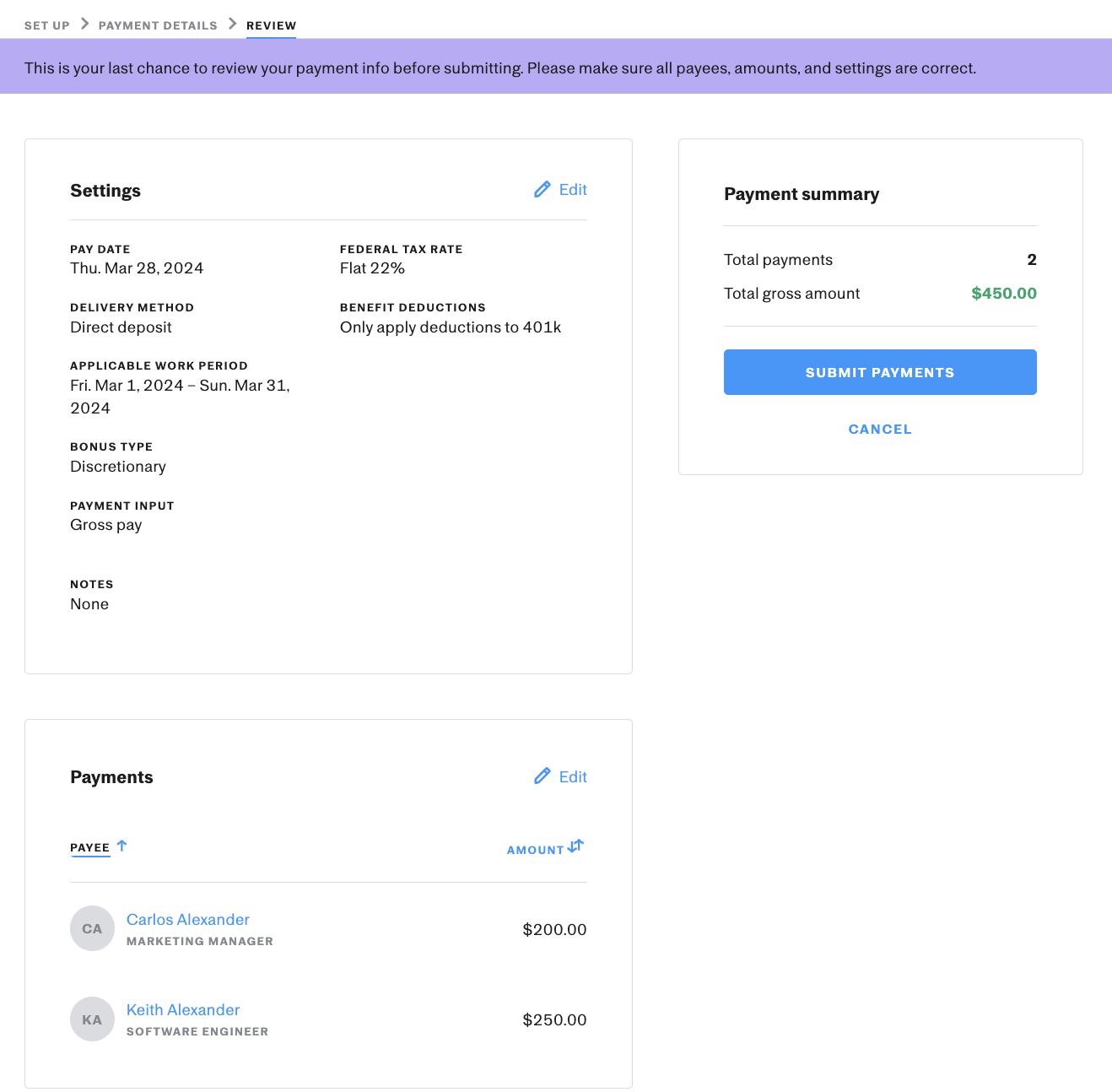The height and width of the screenshot is (1092, 1112).
Task: Return to the PAYMENT DETAILS step
Action: 158,25
